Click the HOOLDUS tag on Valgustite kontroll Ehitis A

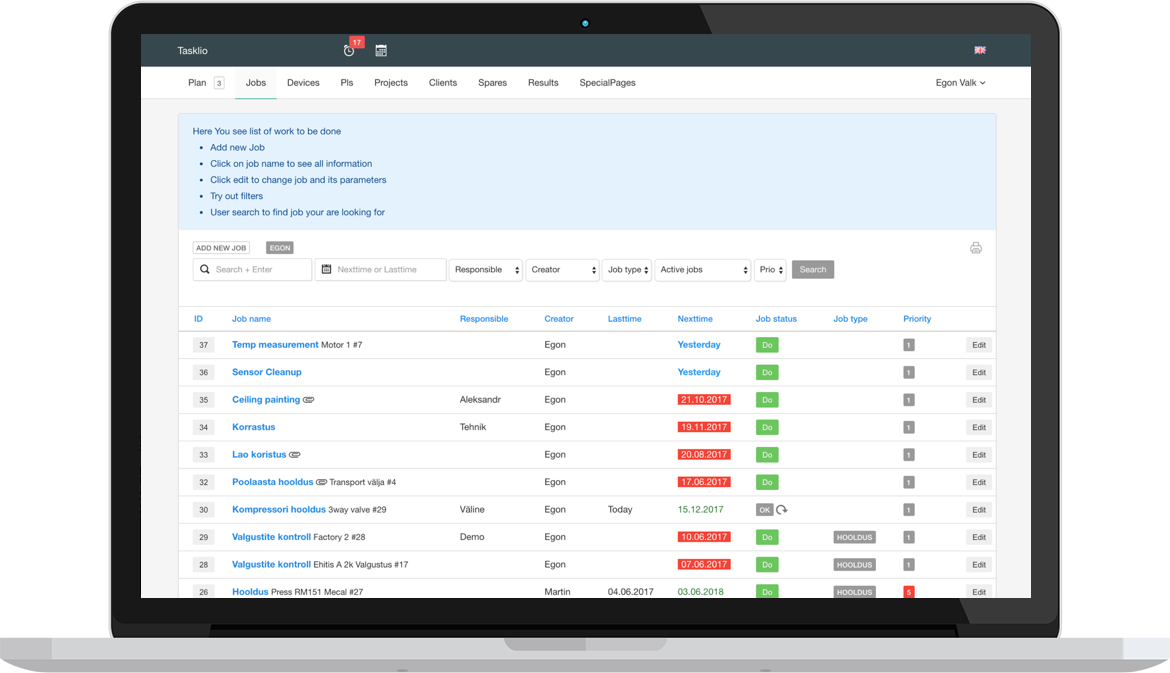[x=854, y=565]
